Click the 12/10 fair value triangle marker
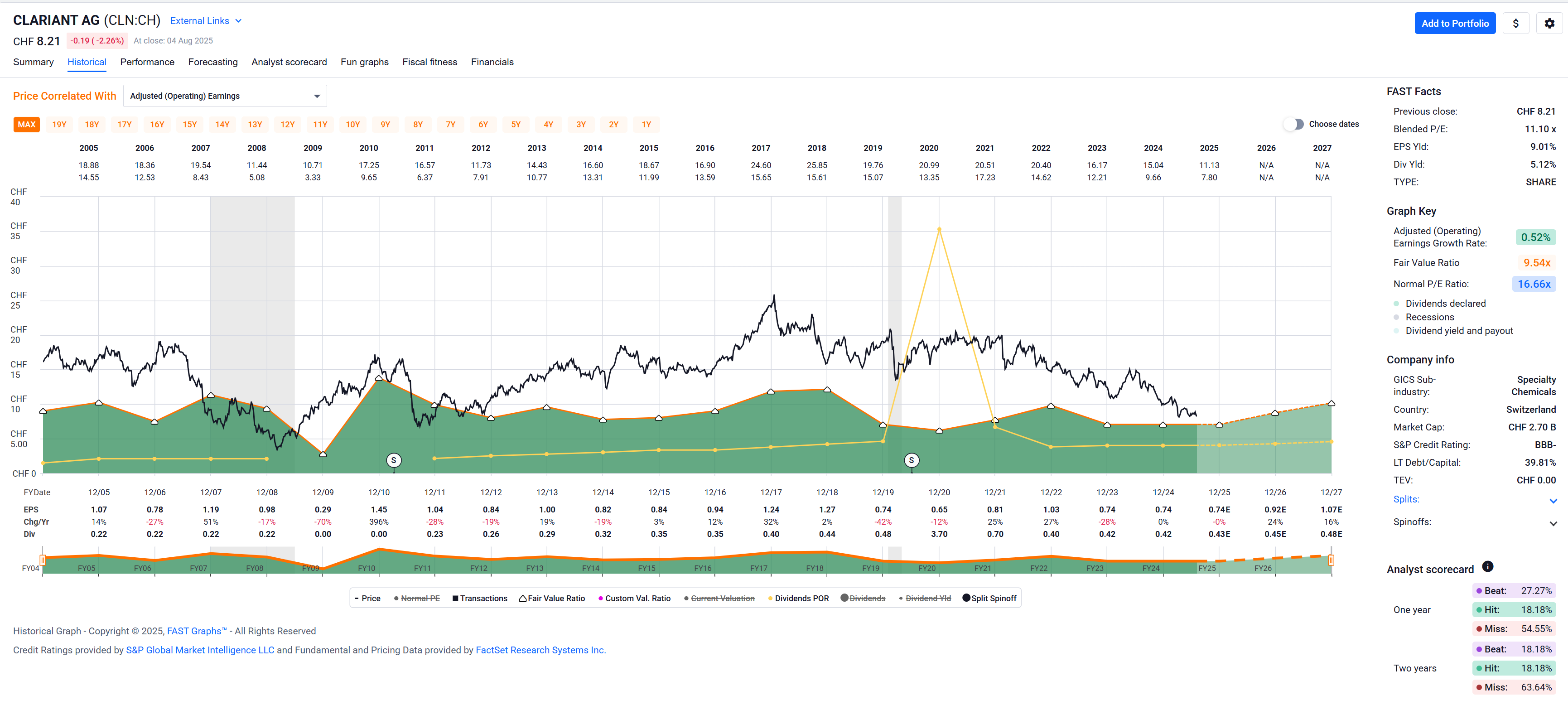 379,378
